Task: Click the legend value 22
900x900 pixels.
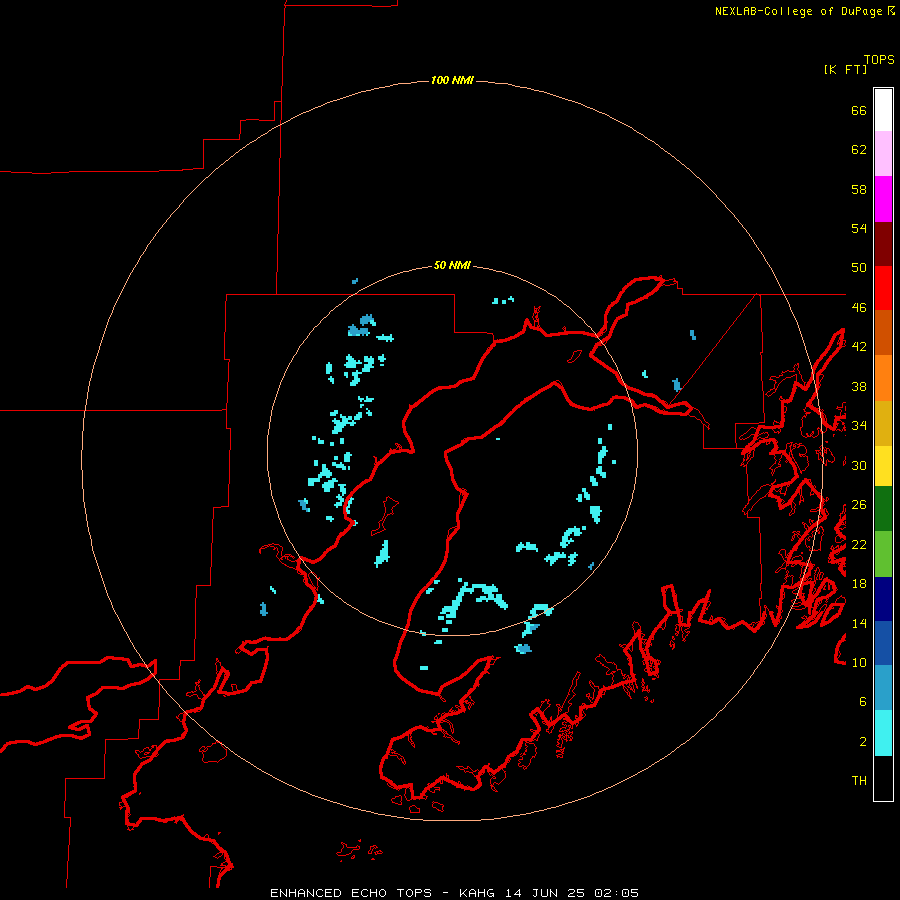Action: 859,544
